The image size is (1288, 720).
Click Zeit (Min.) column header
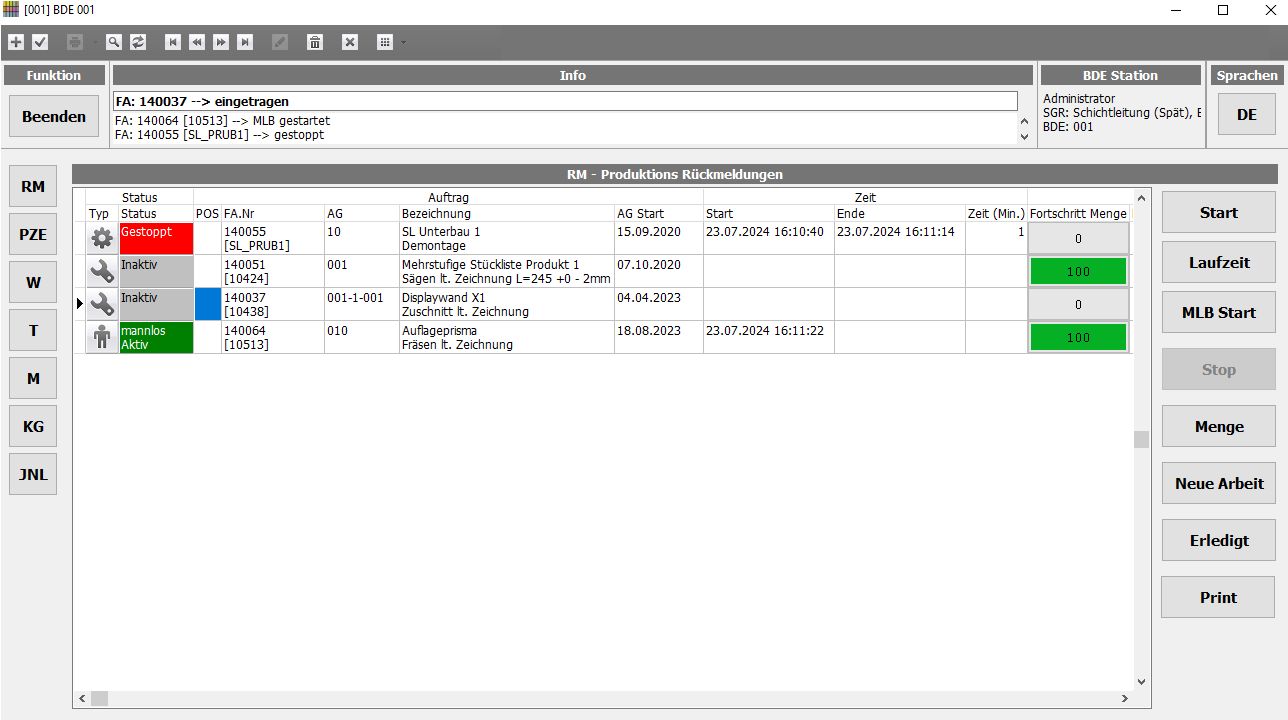point(995,213)
